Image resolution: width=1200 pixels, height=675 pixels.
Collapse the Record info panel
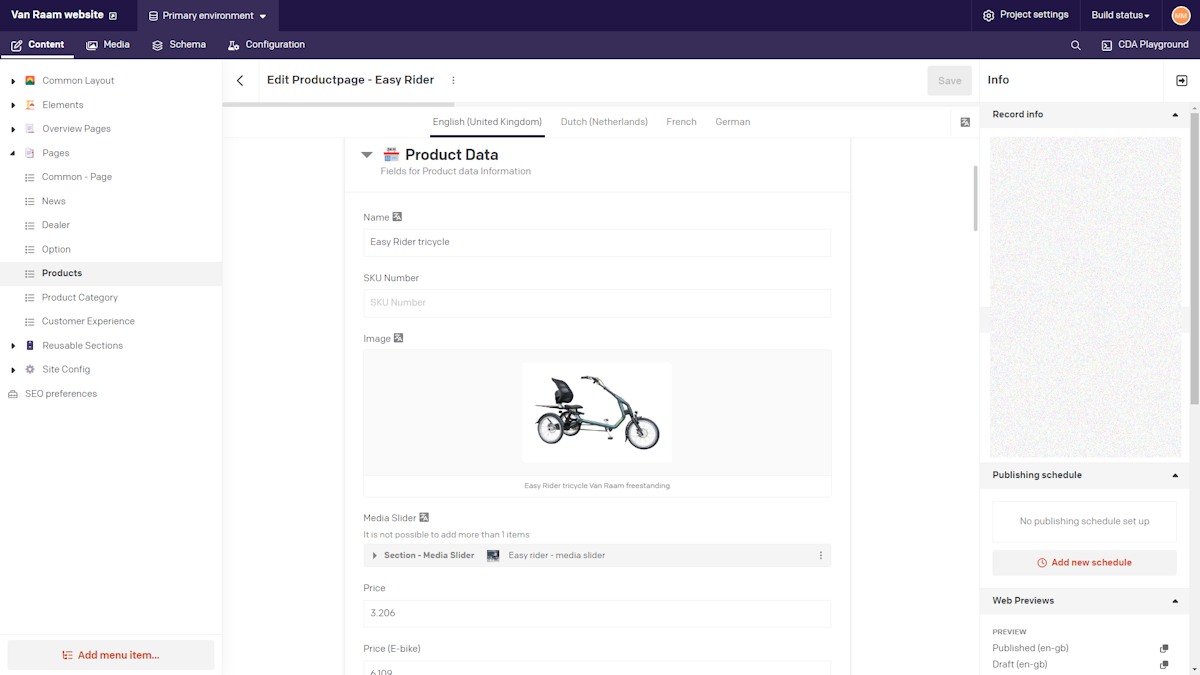[x=1175, y=115]
